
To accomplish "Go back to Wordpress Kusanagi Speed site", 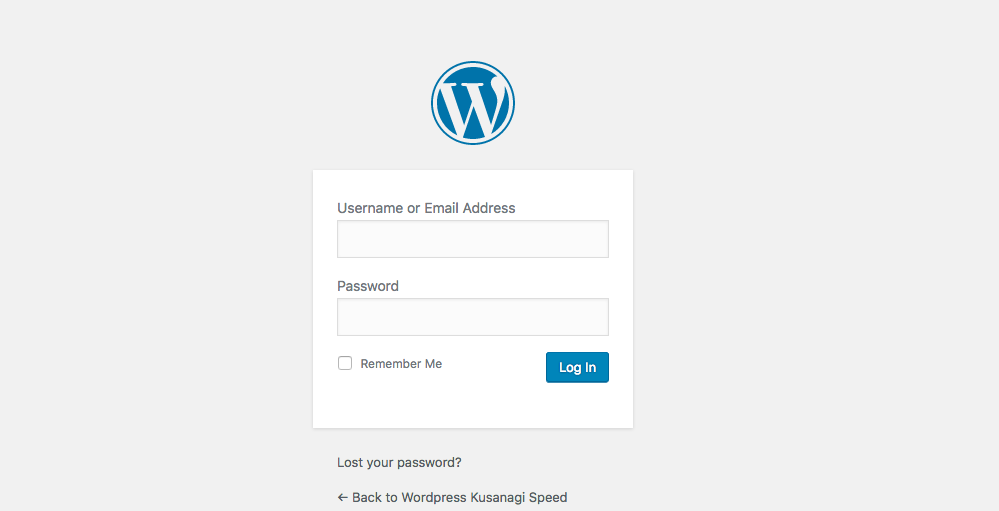I will point(452,498).
